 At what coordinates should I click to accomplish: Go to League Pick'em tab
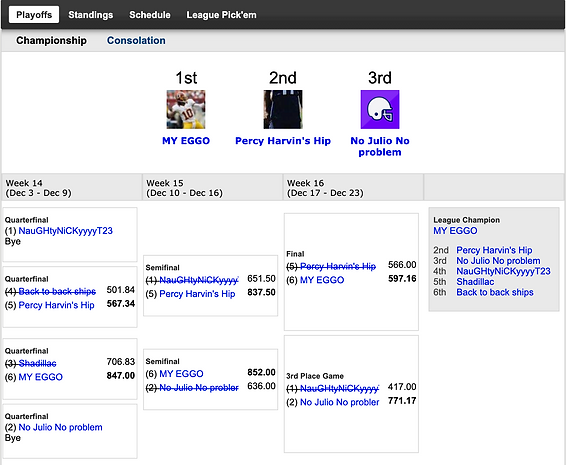tap(221, 15)
